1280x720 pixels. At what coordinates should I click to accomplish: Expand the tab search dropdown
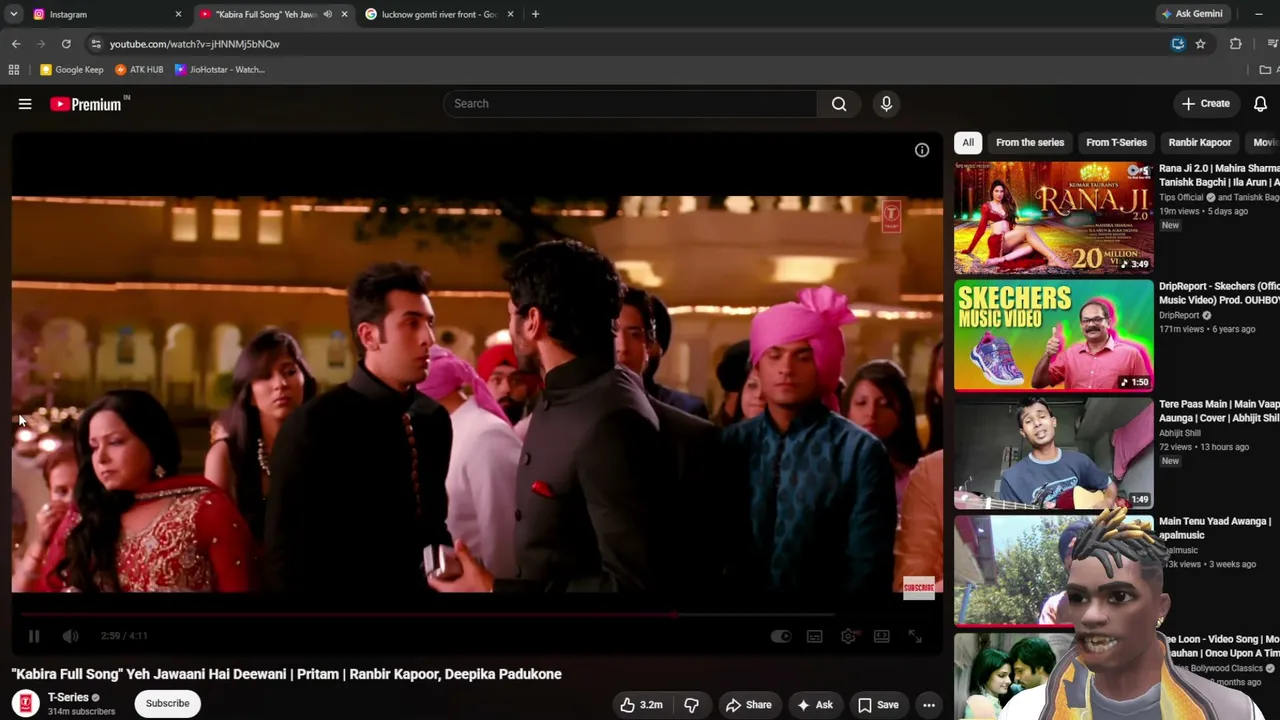coord(14,14)
